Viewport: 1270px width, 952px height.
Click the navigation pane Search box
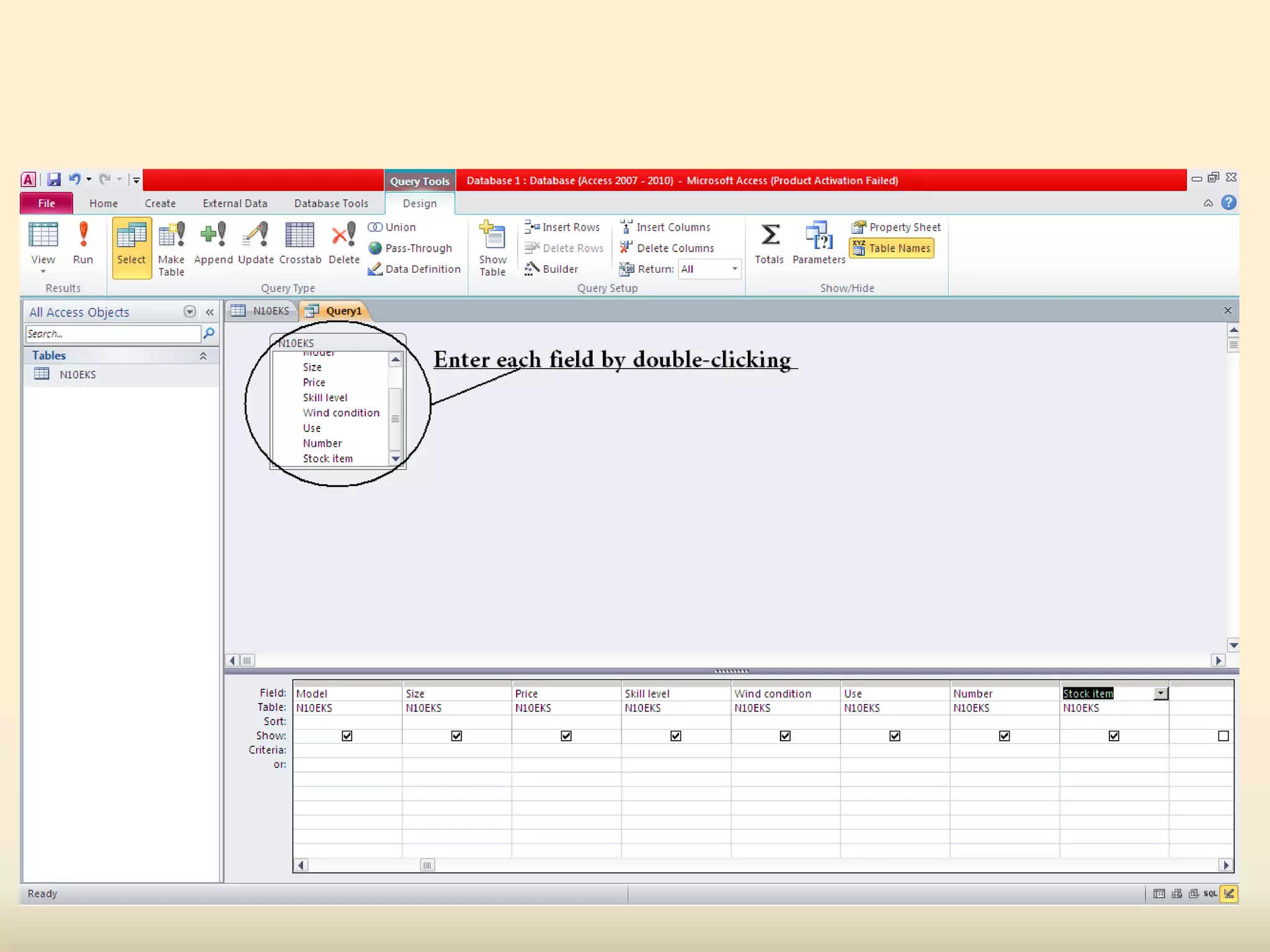coord(113,333)
